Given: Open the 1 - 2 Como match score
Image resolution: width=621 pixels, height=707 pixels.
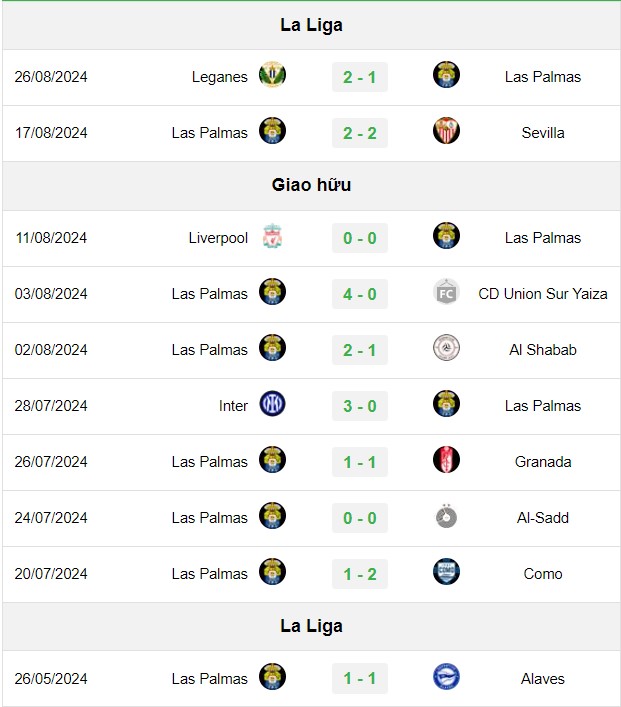Looking at the screenshot, I should click(x=360, y=574).
